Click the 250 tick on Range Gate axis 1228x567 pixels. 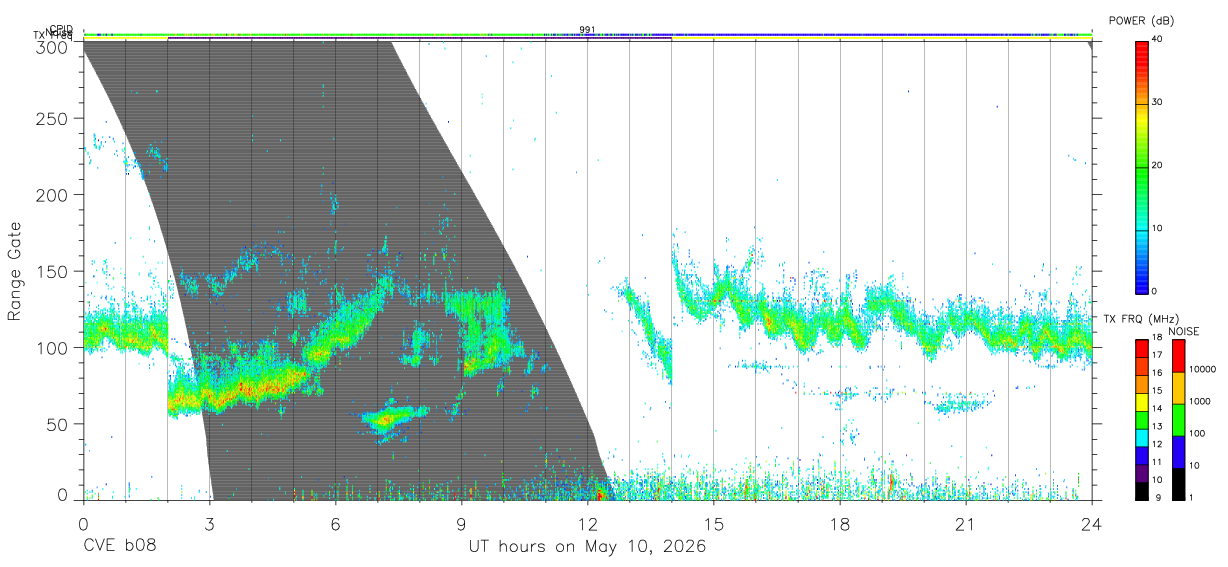pos(53,119)
